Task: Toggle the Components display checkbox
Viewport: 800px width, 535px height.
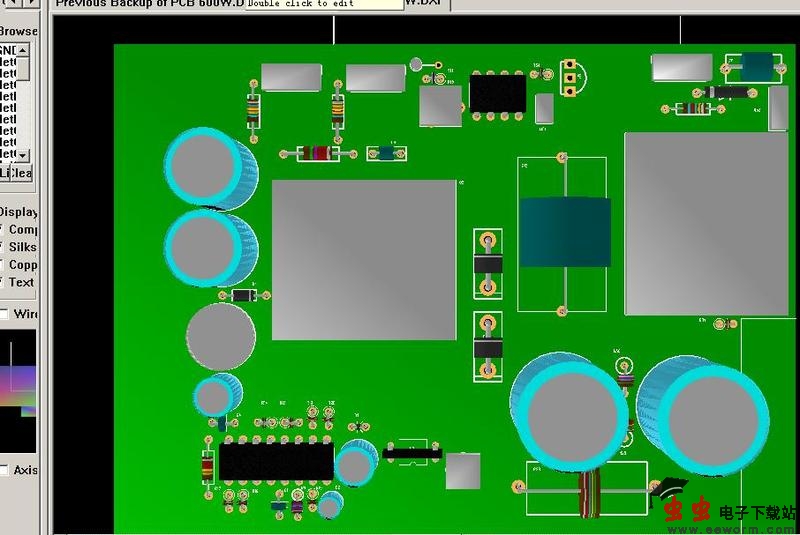Action: click(3, 230)
